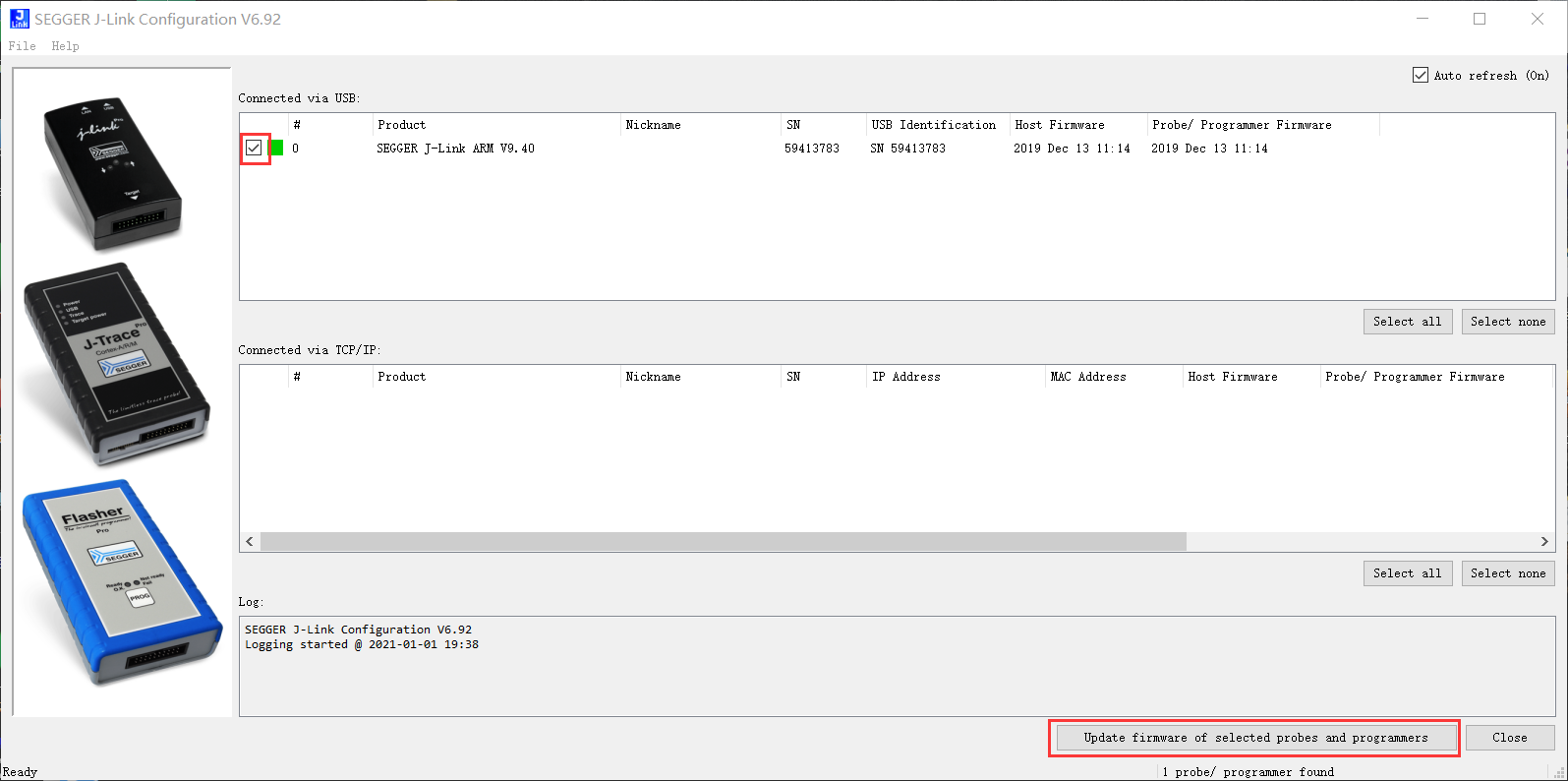1568x781 pixels.
Task: Click Select all under the USB list
Action: click(x=1408, y=322)
